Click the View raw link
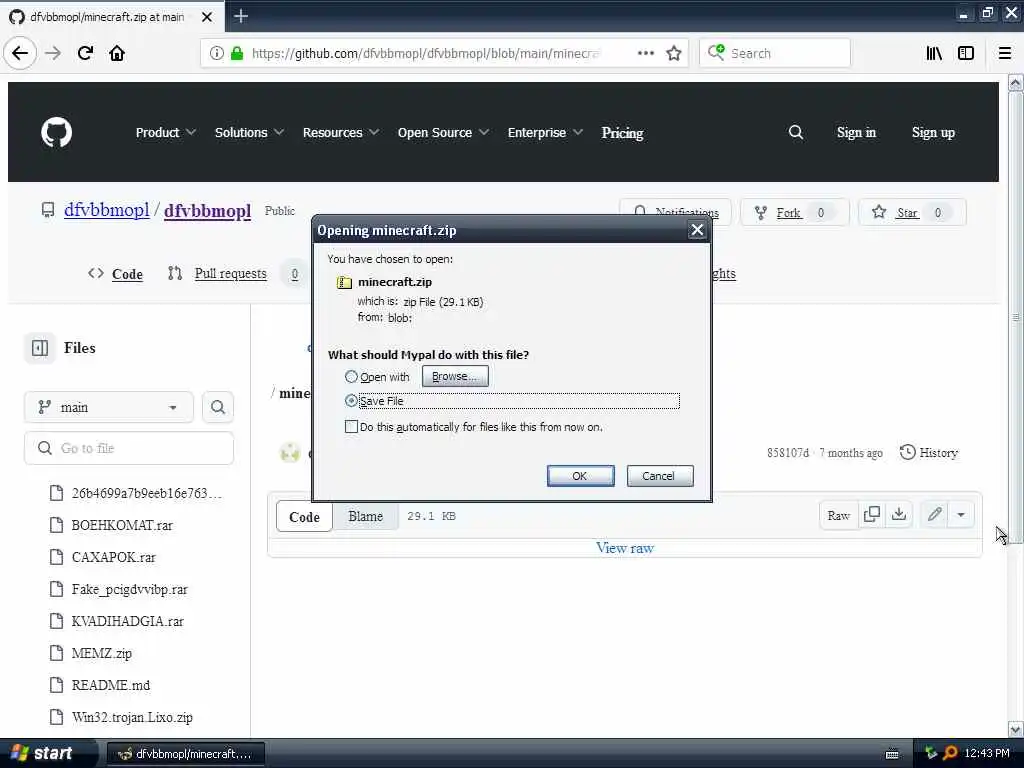1024x768 pixels. coord(624,548)
